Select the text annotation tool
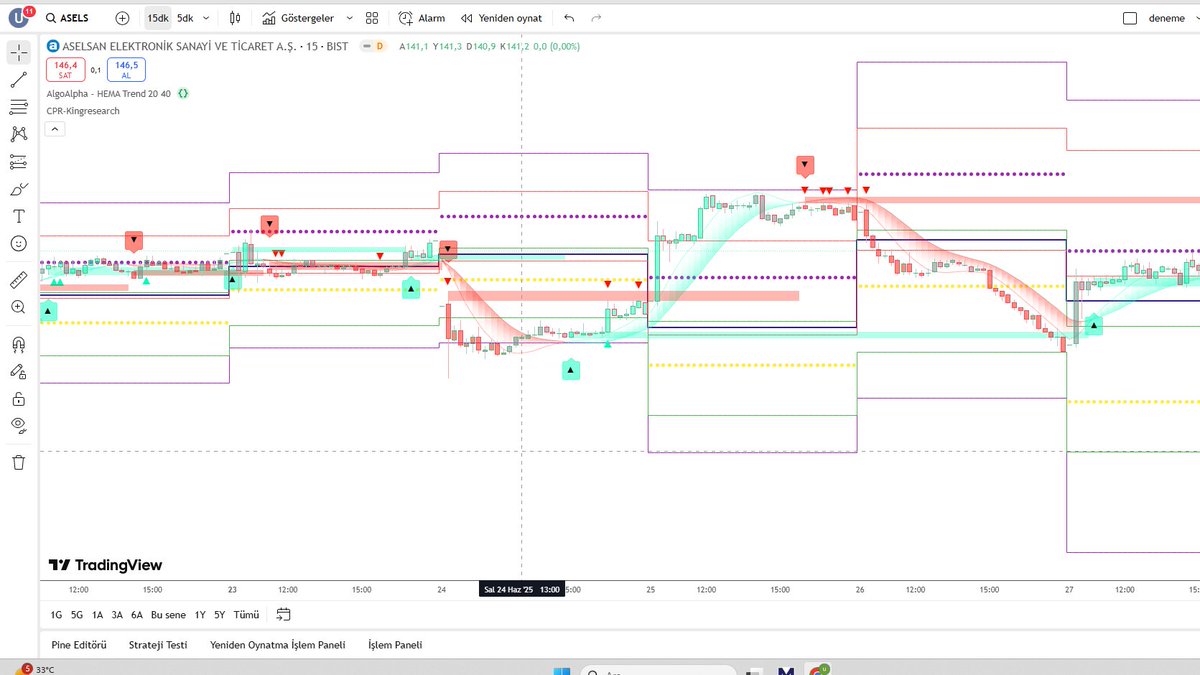This screenshot has width=1200, height=675. click(x=19, y=216)
